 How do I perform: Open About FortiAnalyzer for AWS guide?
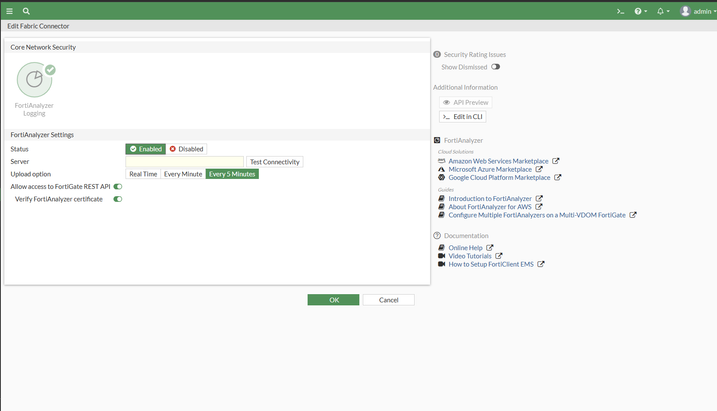point(490,207)
